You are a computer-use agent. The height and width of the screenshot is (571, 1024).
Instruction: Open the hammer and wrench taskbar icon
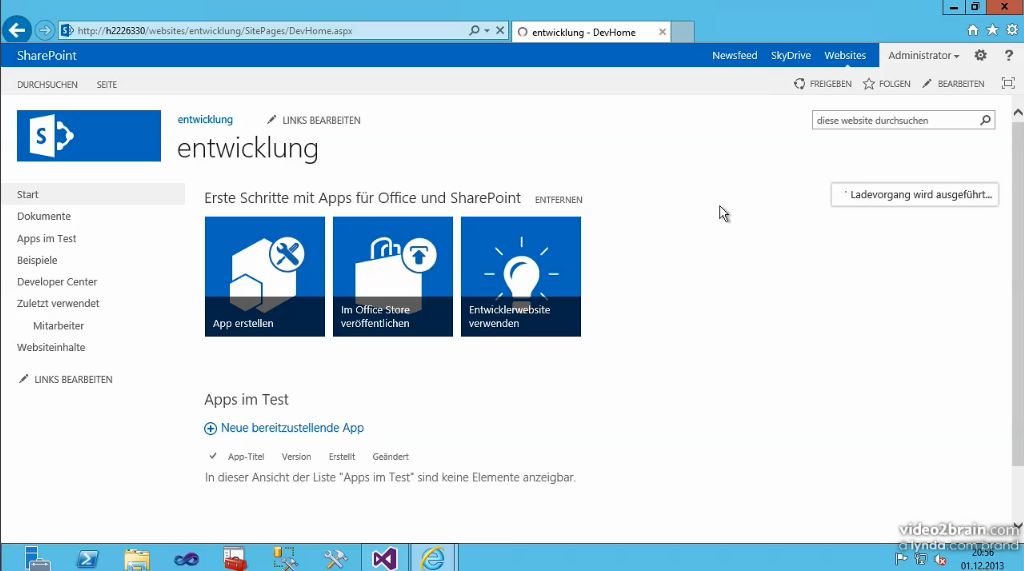point(335,559)
